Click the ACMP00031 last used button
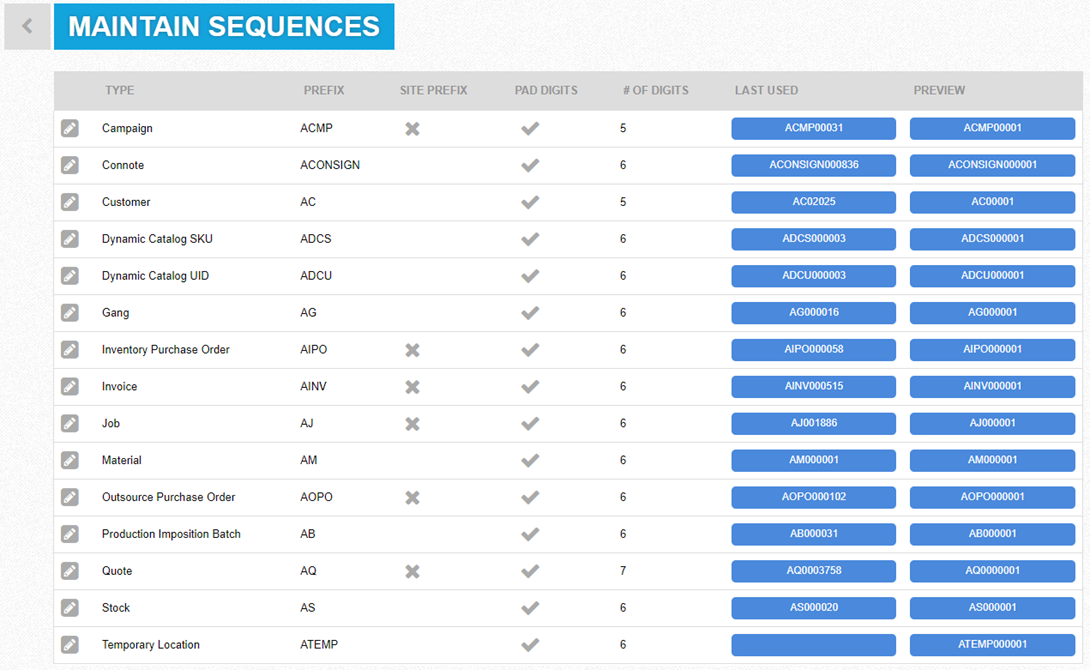Screen dimensions: 1090x670 [813, 128]
